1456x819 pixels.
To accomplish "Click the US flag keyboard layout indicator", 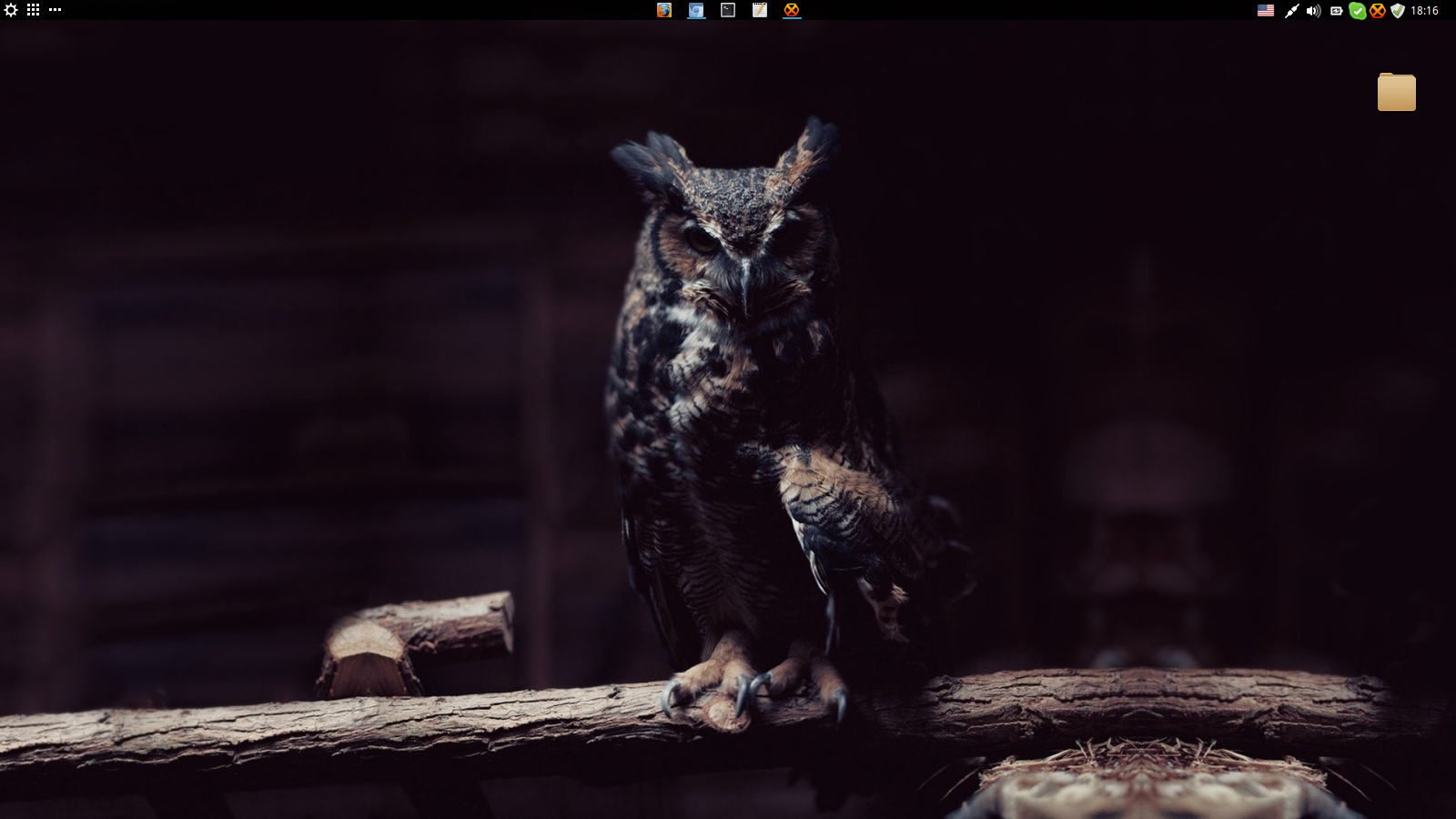I will tap(1266, 11).
